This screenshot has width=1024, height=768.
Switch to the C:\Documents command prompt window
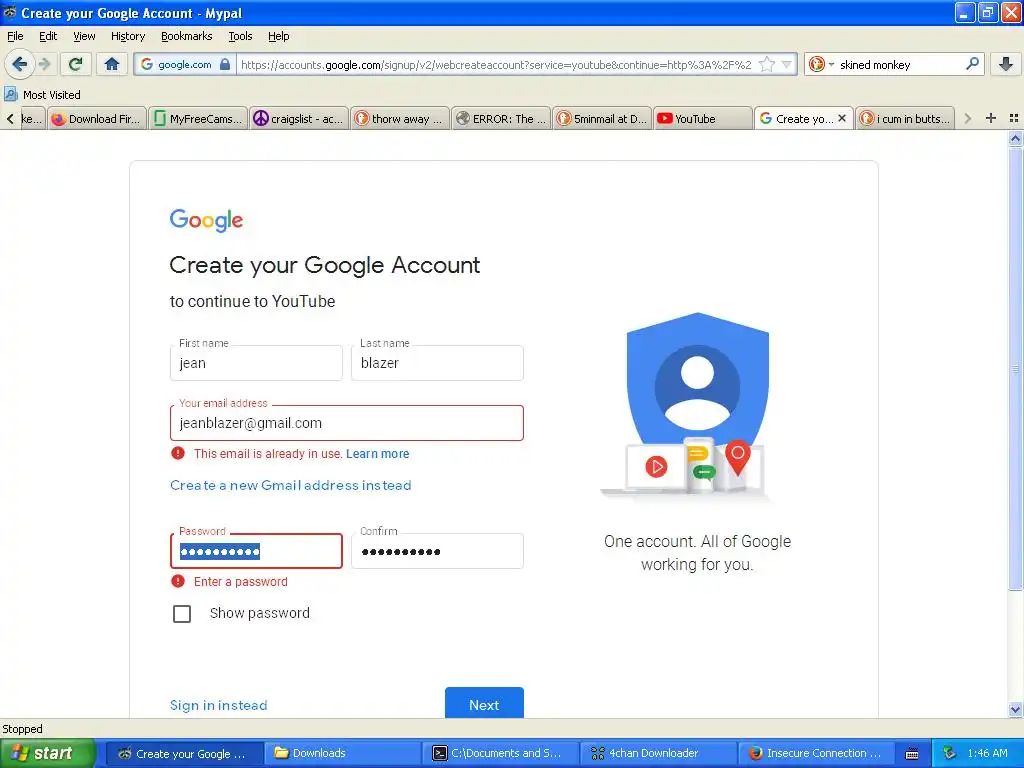coord(500,753)
